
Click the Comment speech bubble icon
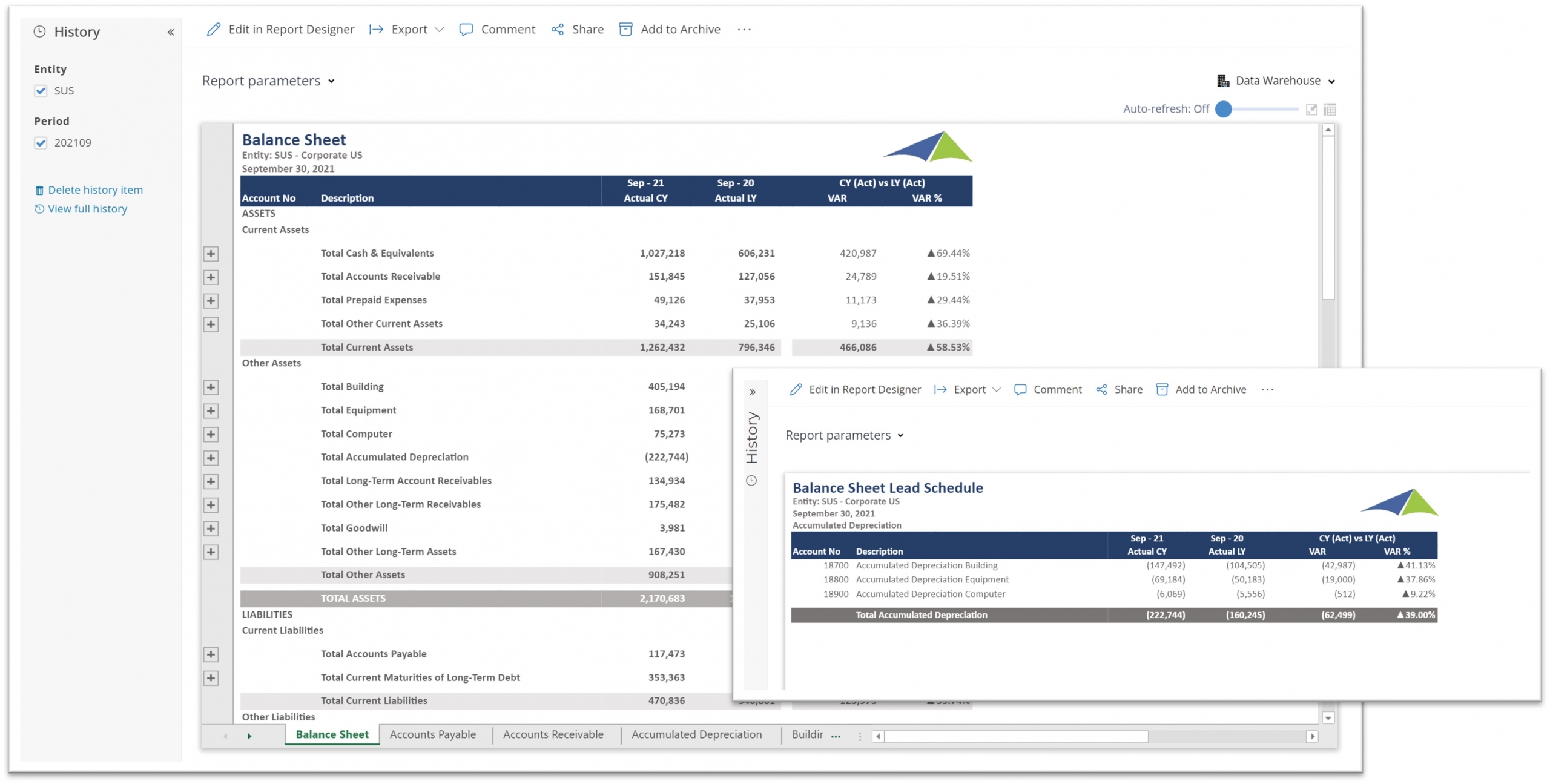point(466,29)
